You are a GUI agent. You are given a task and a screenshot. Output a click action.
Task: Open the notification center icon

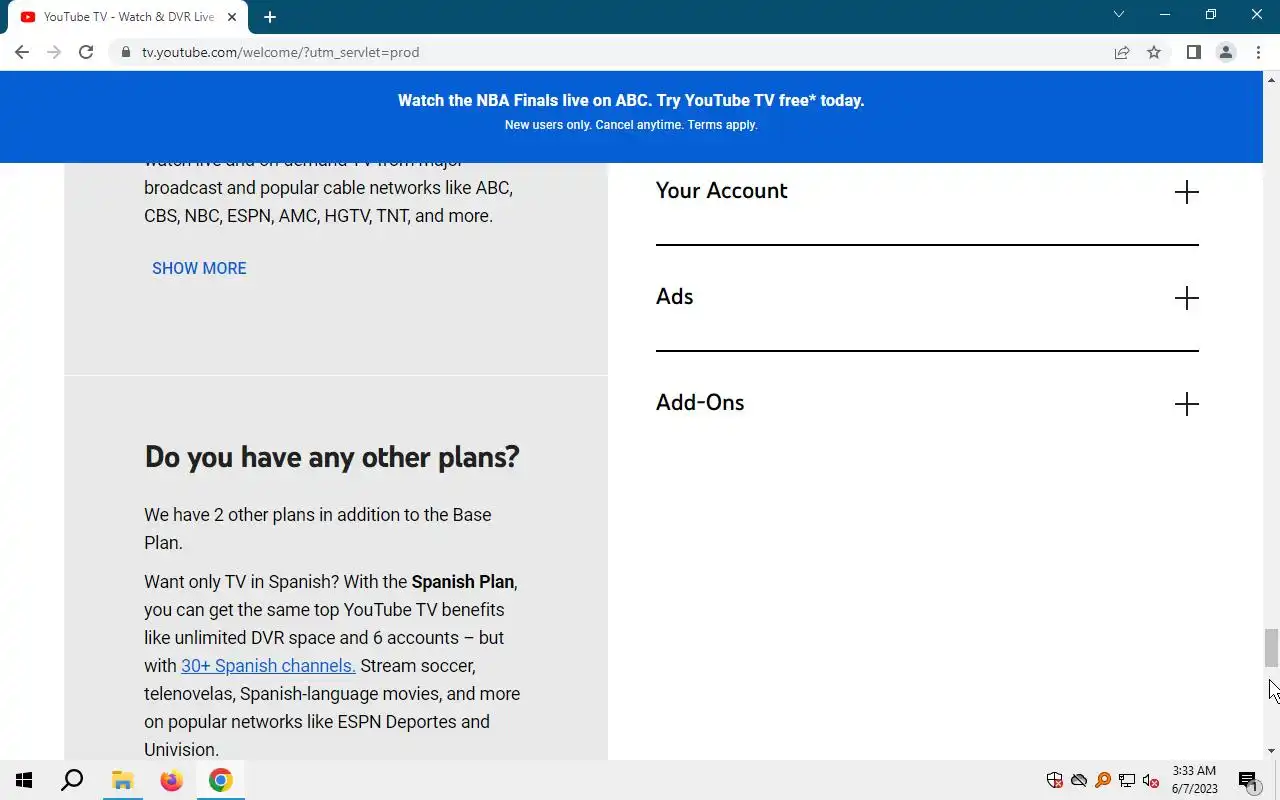tap(1248, 780)
